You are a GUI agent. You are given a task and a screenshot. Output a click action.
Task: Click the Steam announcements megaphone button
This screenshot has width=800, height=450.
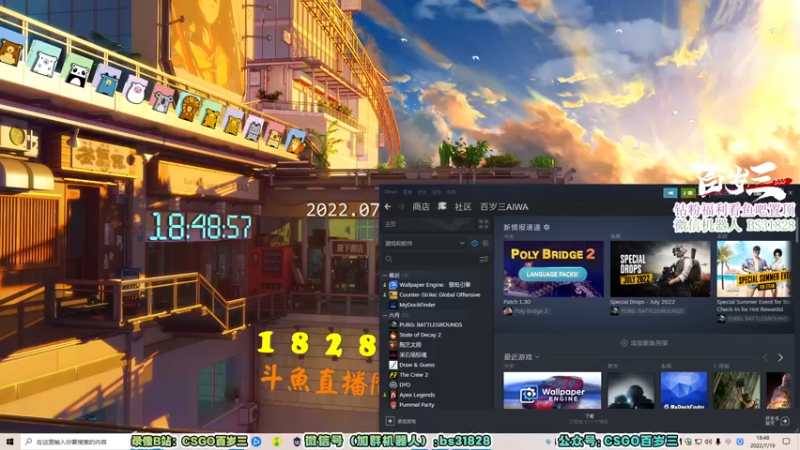click(x=670, y=192)
